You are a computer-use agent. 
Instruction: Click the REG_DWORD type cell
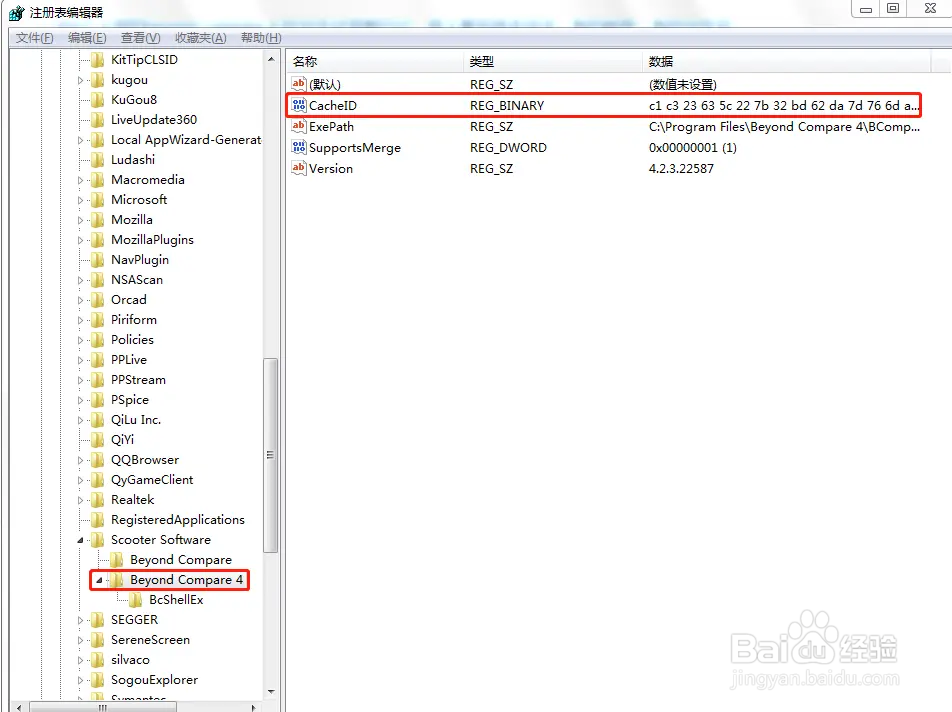click(508, 147)
